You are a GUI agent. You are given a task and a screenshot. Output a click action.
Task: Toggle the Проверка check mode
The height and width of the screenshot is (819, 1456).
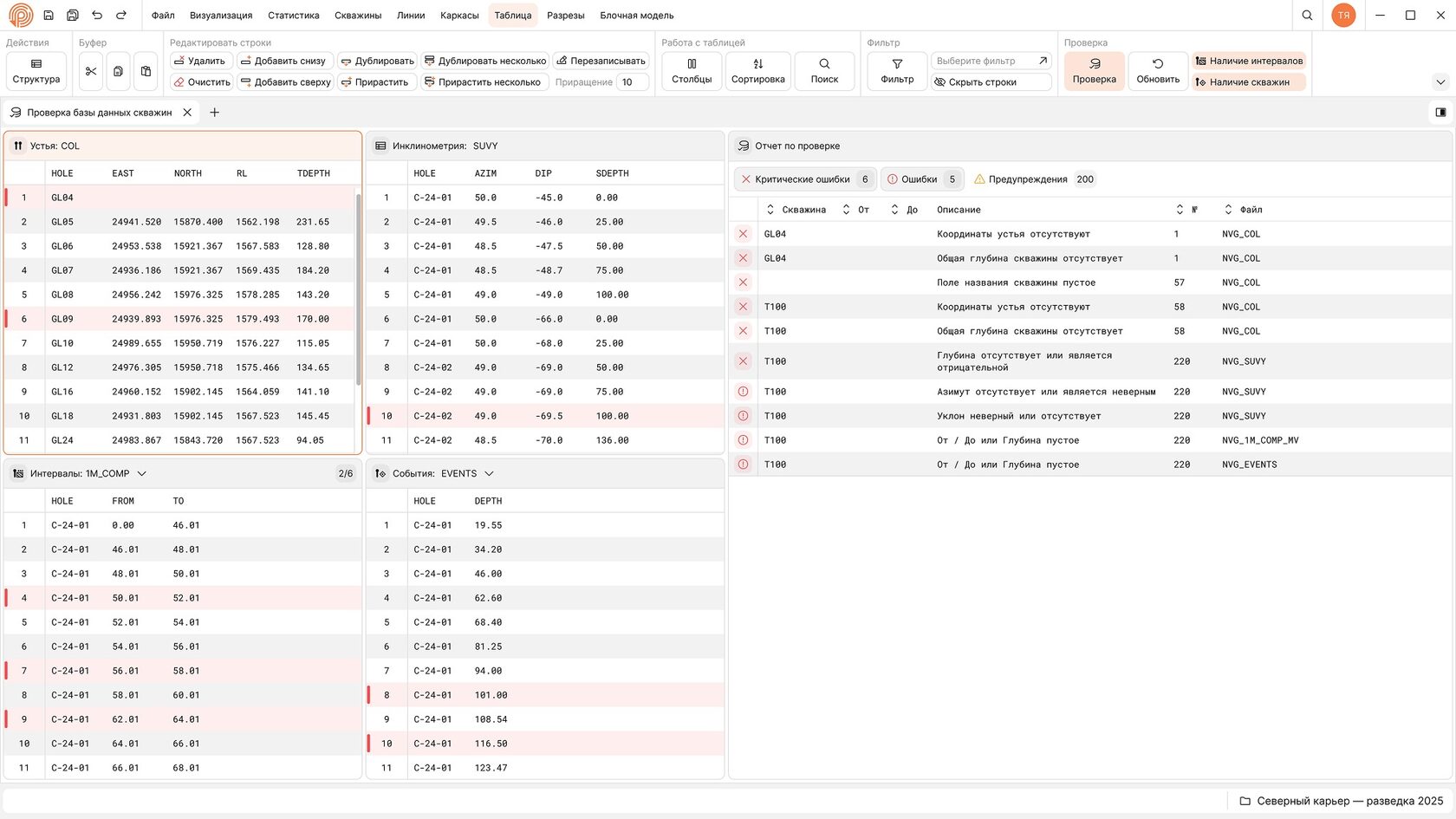click(x=1095, y=71)
